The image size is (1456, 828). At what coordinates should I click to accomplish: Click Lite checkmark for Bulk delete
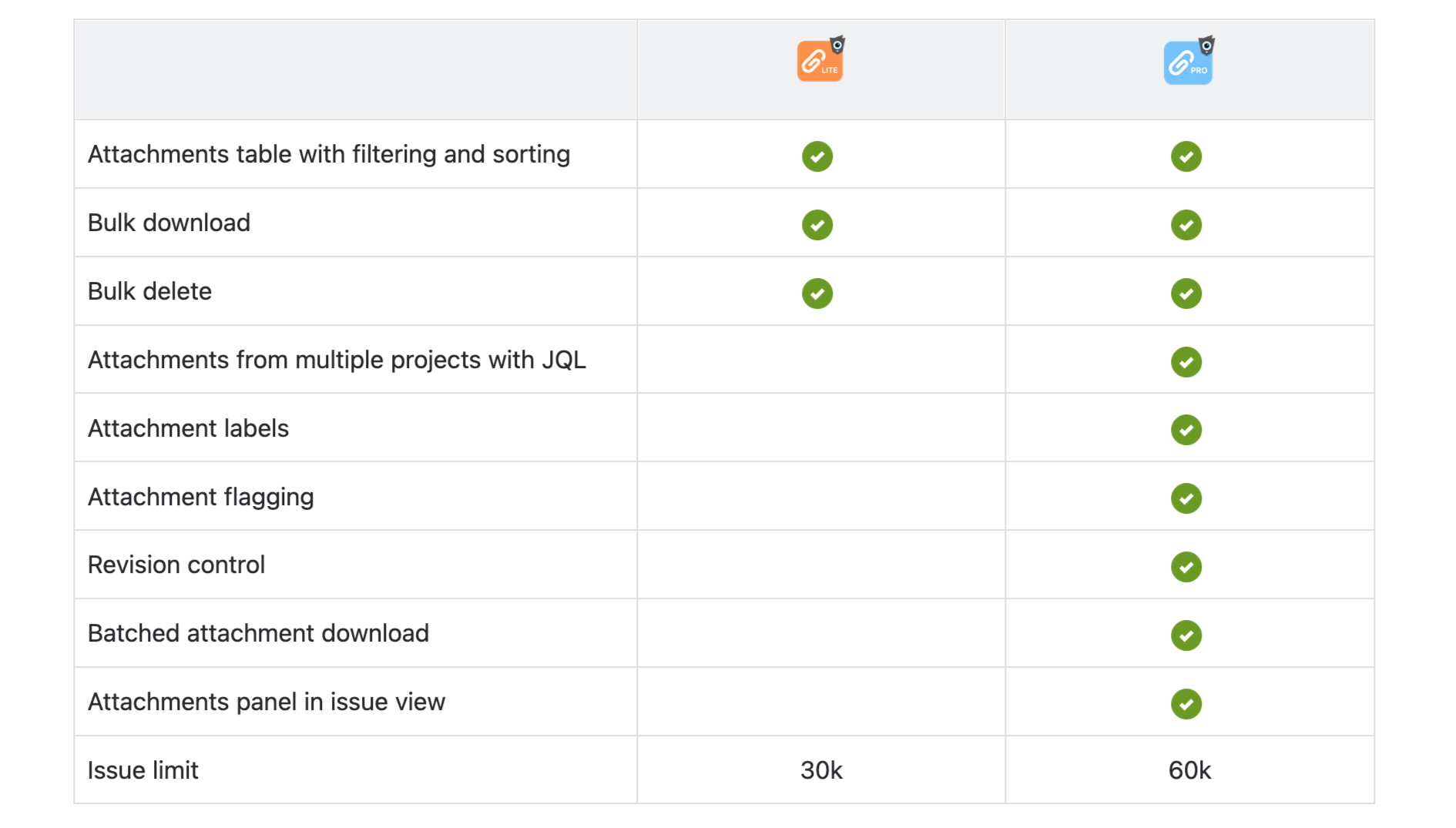click(817, 293)
